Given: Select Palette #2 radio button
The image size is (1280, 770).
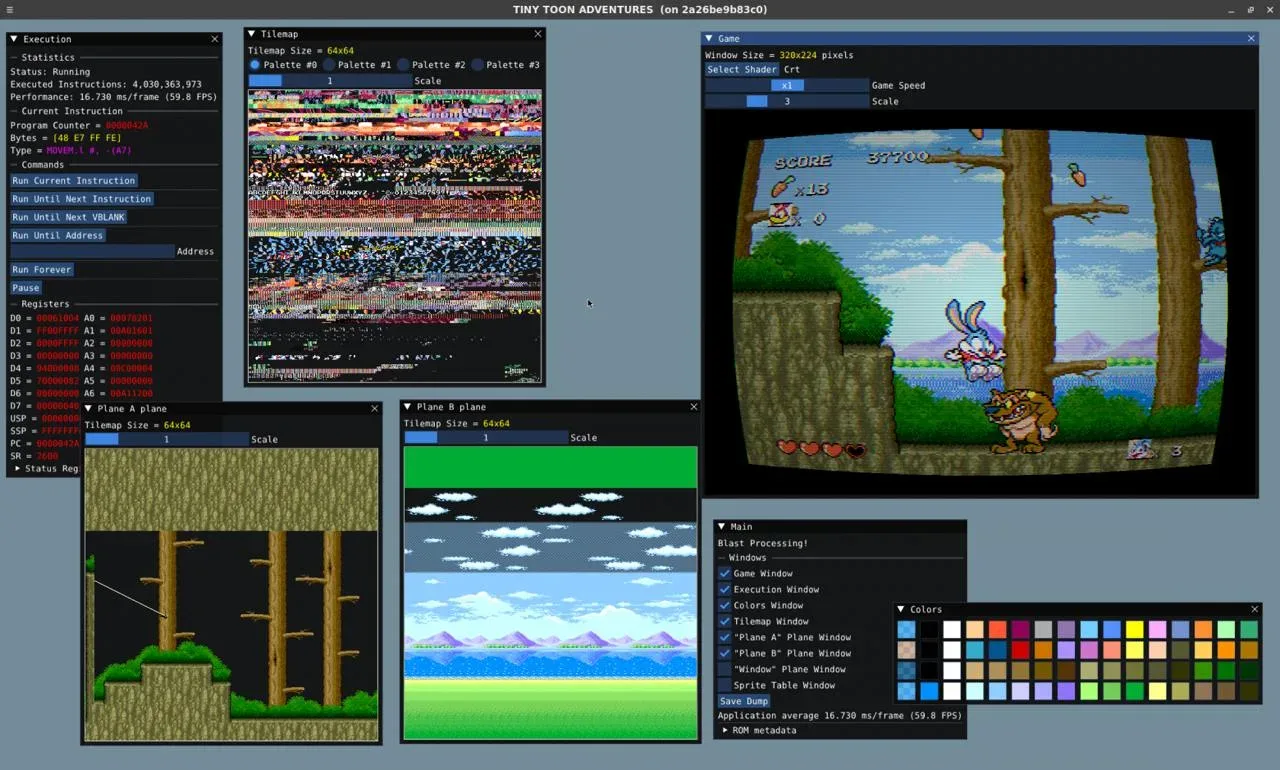Looking at the screenshot, I should [x=403, y=65].
